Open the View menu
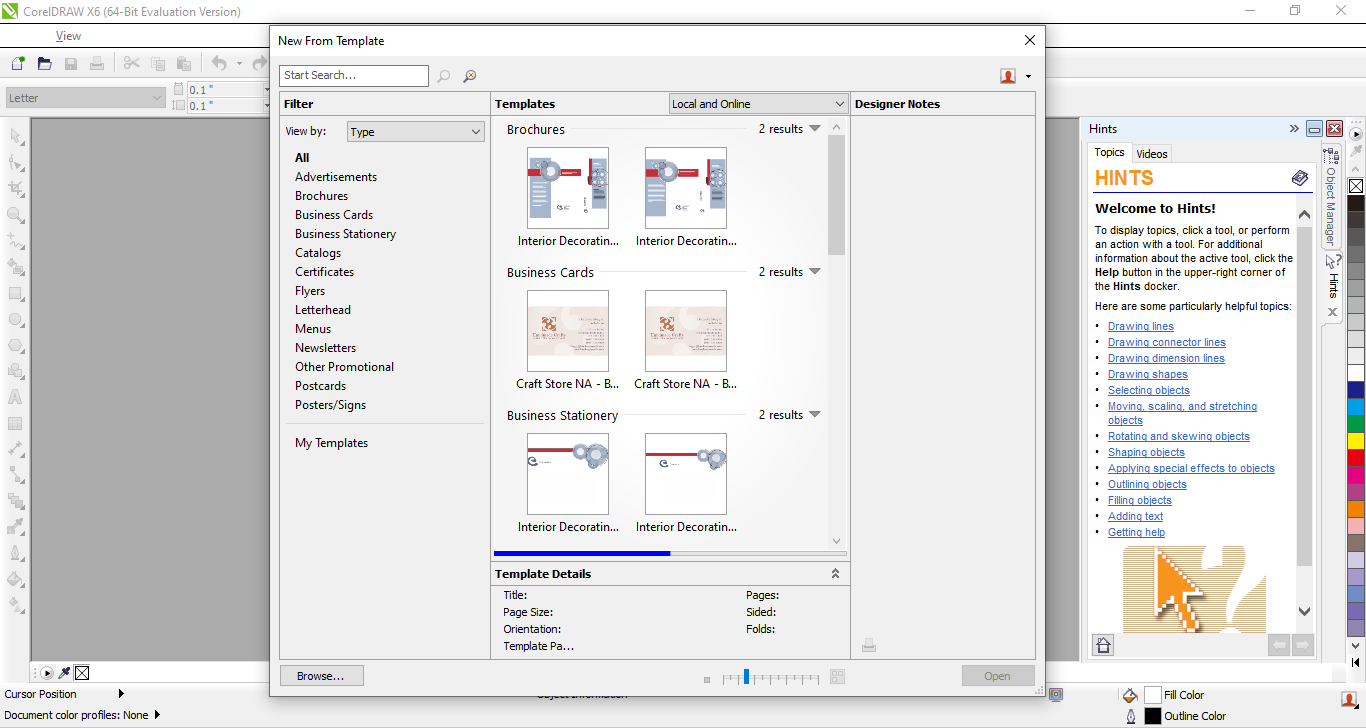1366x728 pixels. click(x=68, y=36)
